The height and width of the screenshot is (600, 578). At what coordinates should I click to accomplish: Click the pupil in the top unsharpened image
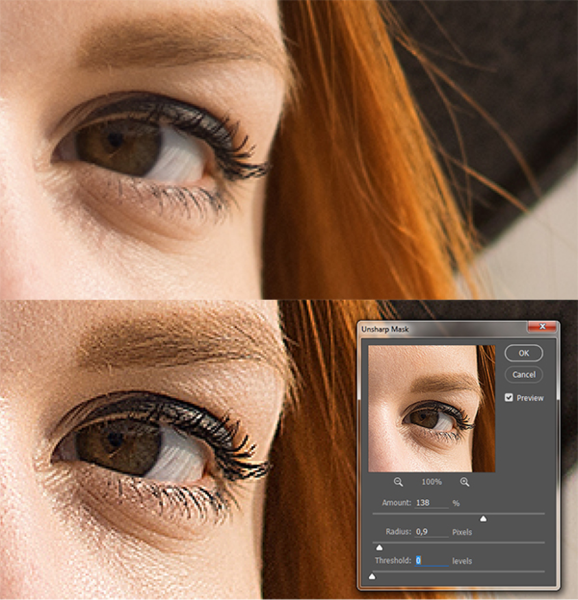click(x=115, y=140)
